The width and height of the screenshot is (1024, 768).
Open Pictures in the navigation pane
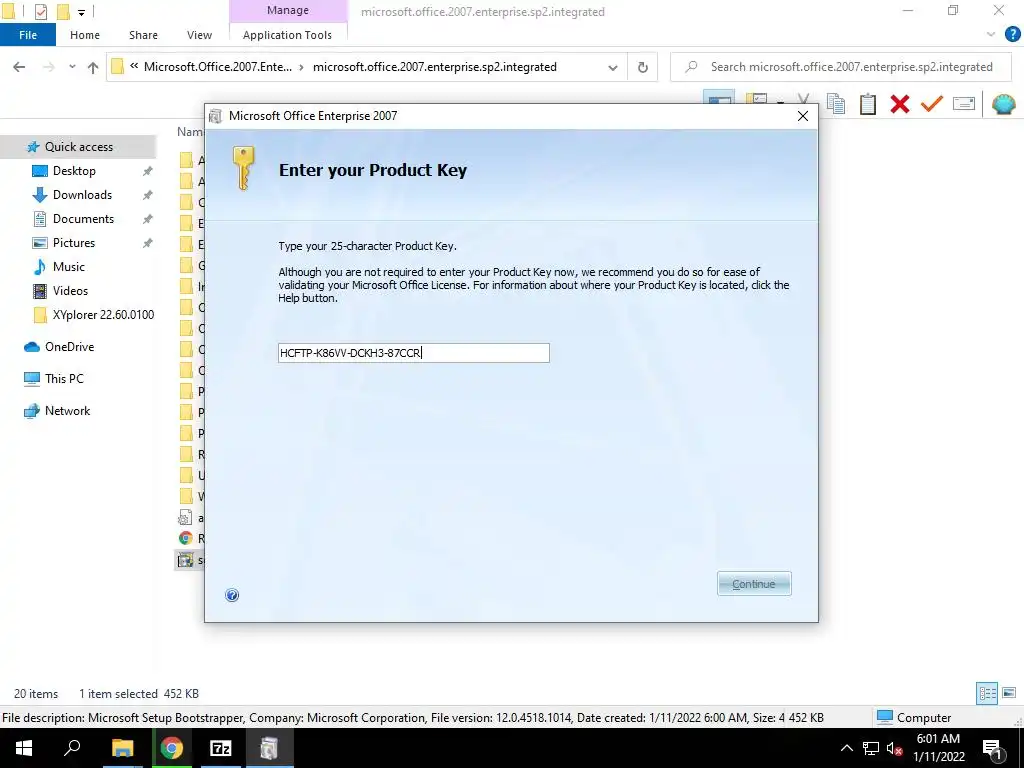click(74, 243)
